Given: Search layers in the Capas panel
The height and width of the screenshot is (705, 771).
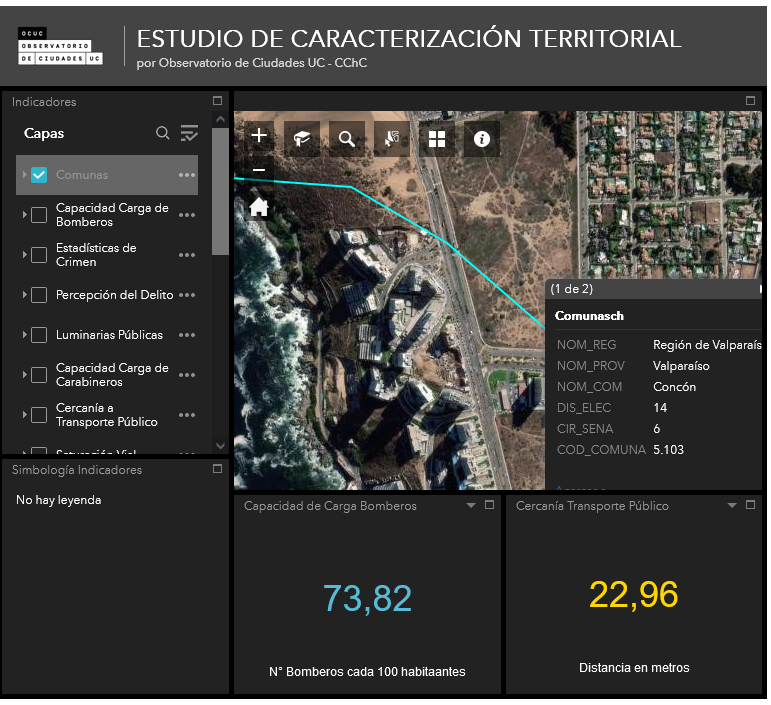Looking at the screenshot, I should tap(163, 133).
